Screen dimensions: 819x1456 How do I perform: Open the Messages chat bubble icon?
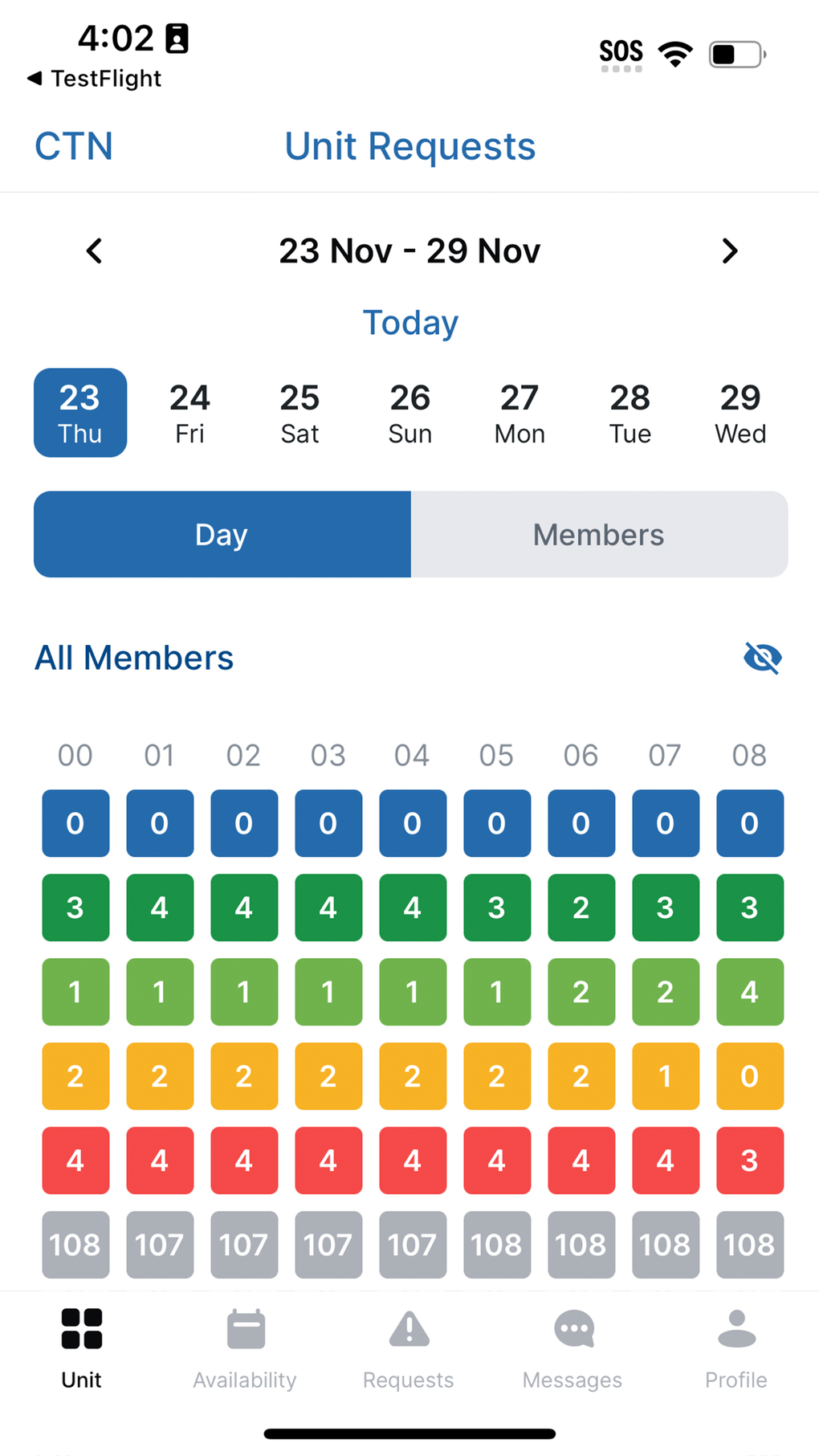(573, 1328)
